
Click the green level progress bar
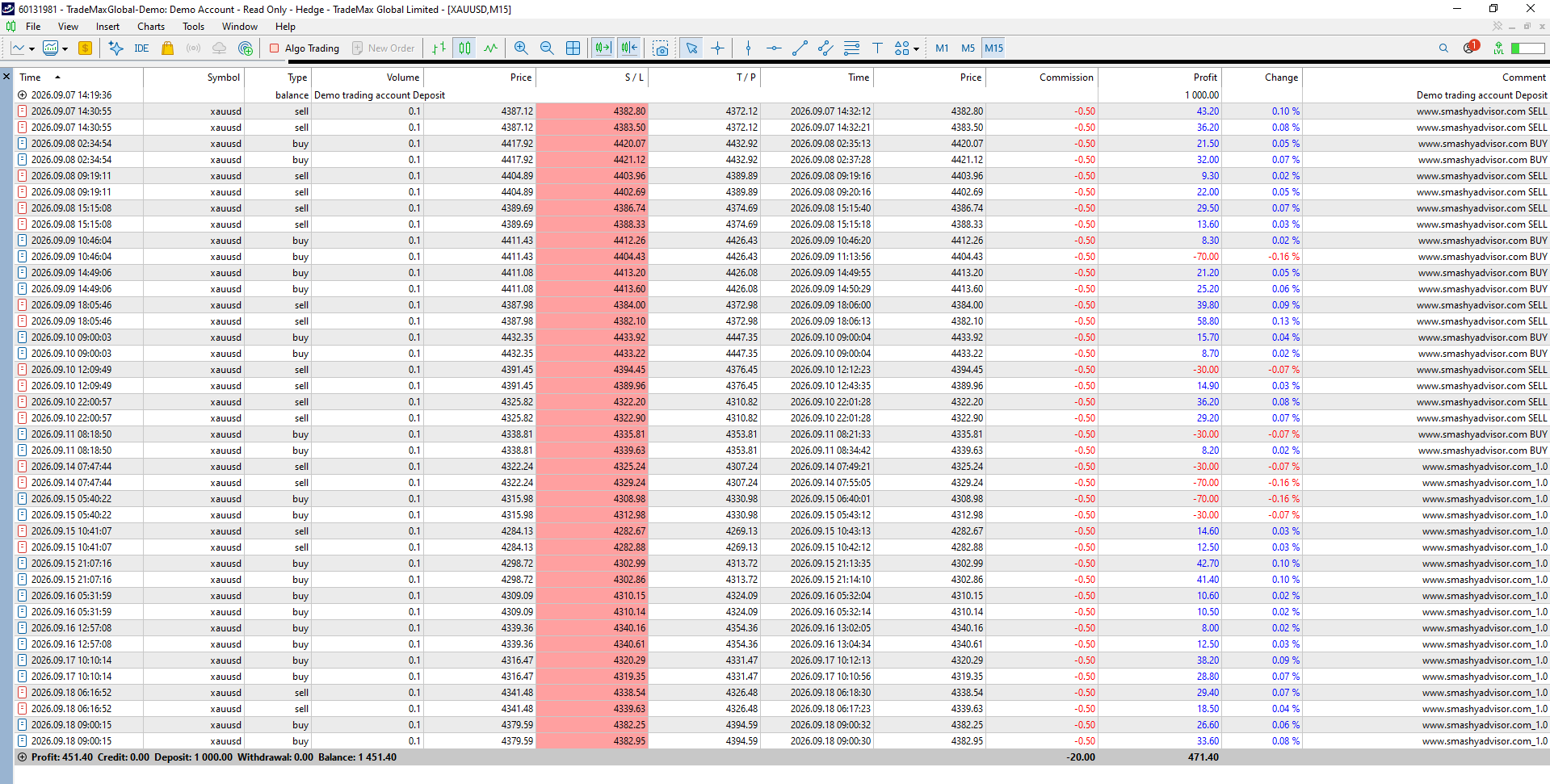click(1527, 48)
